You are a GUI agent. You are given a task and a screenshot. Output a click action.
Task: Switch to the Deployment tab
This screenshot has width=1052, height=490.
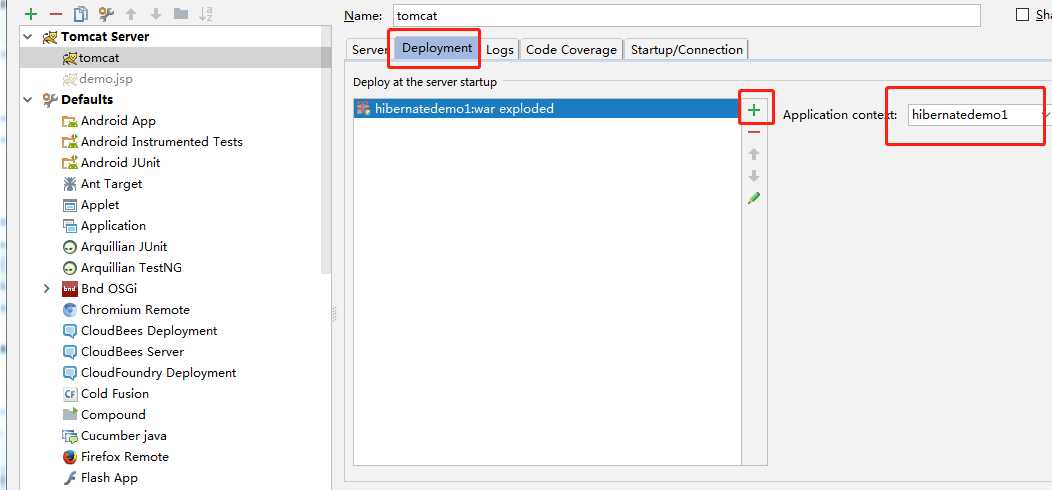437,48
